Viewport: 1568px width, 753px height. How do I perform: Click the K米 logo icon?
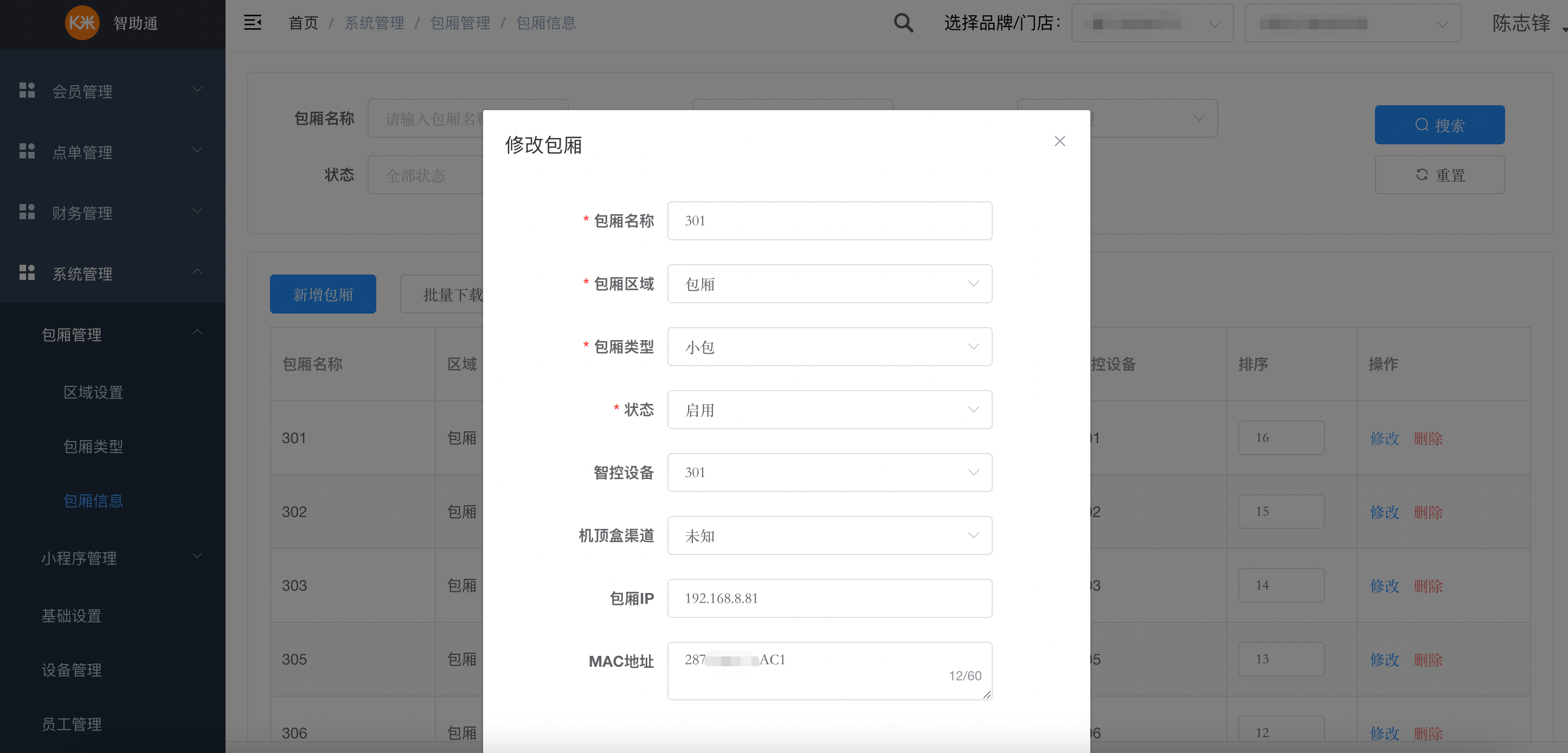coord(82,23)
